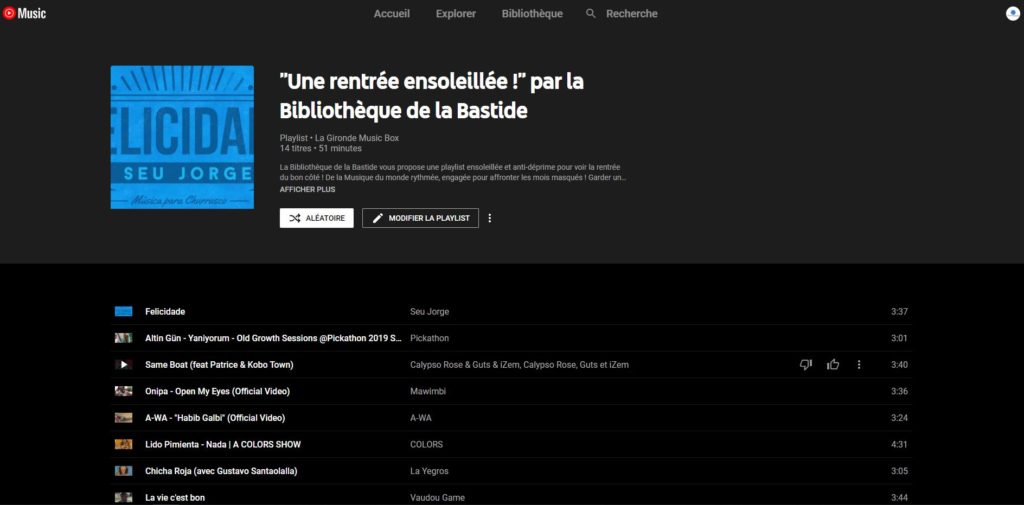The width and height of the screenshot is (1024, 505).
Task: Play Same Boat via play icon
Action: point(123,365)
